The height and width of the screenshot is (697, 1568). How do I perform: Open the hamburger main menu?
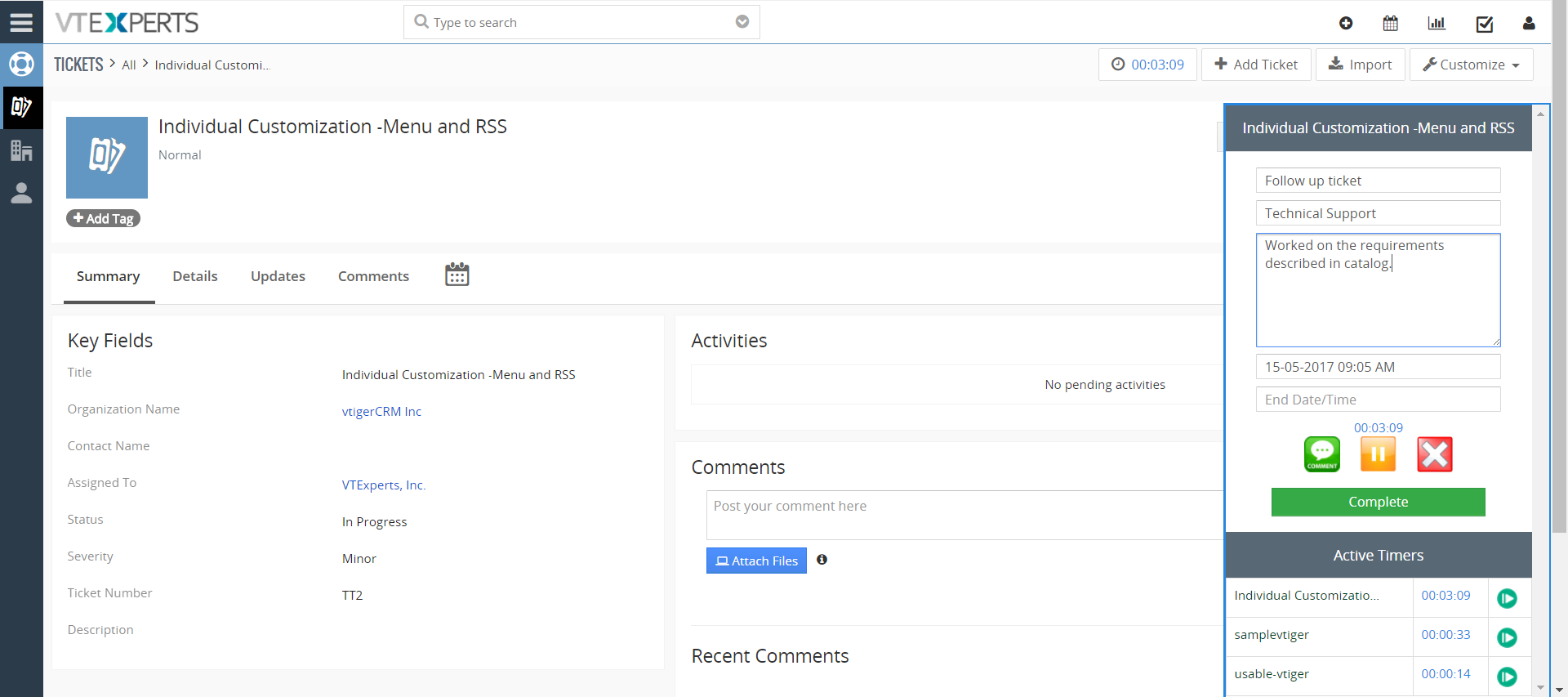[x=21, y=22]
